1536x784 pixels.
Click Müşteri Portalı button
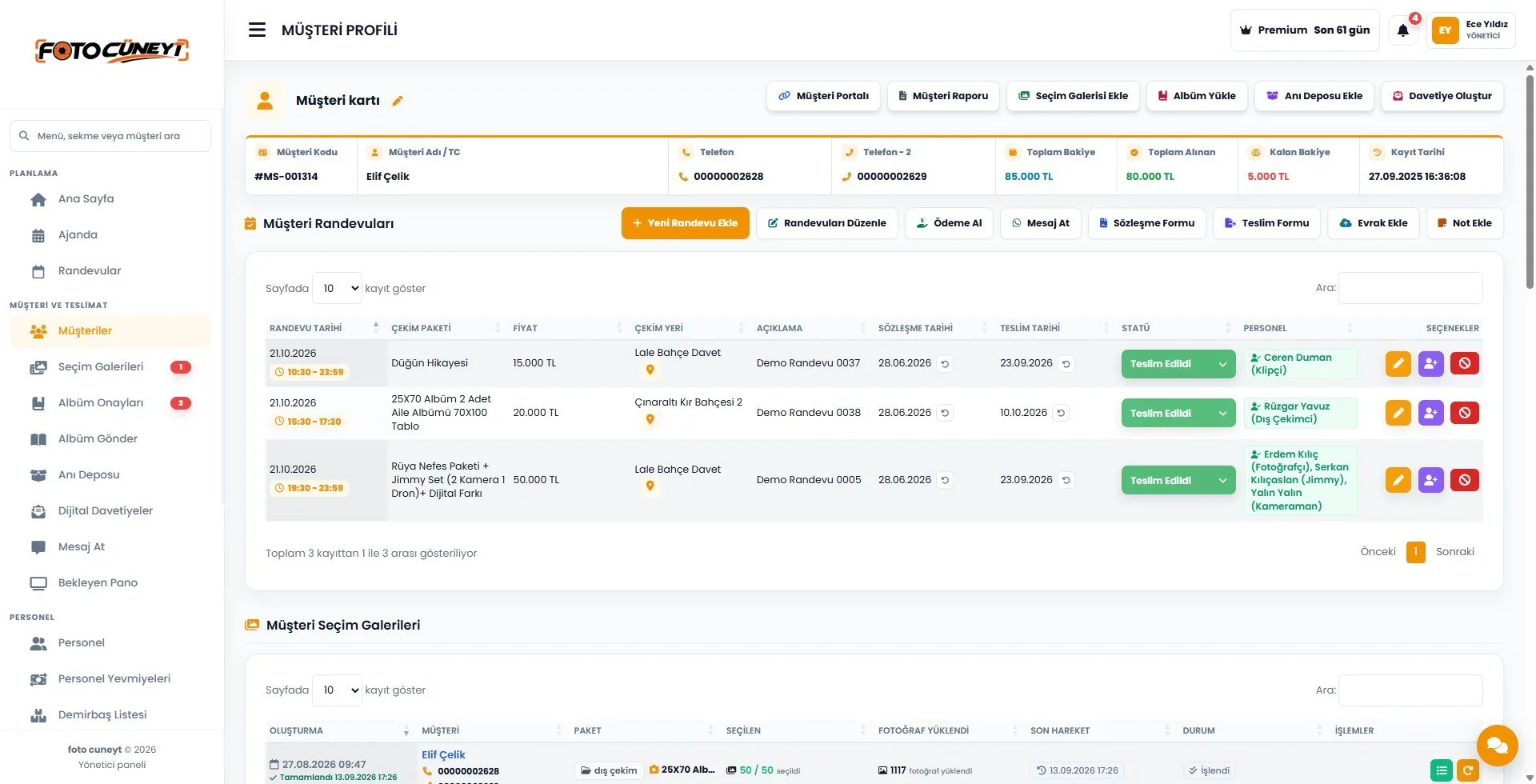(823, 96)
